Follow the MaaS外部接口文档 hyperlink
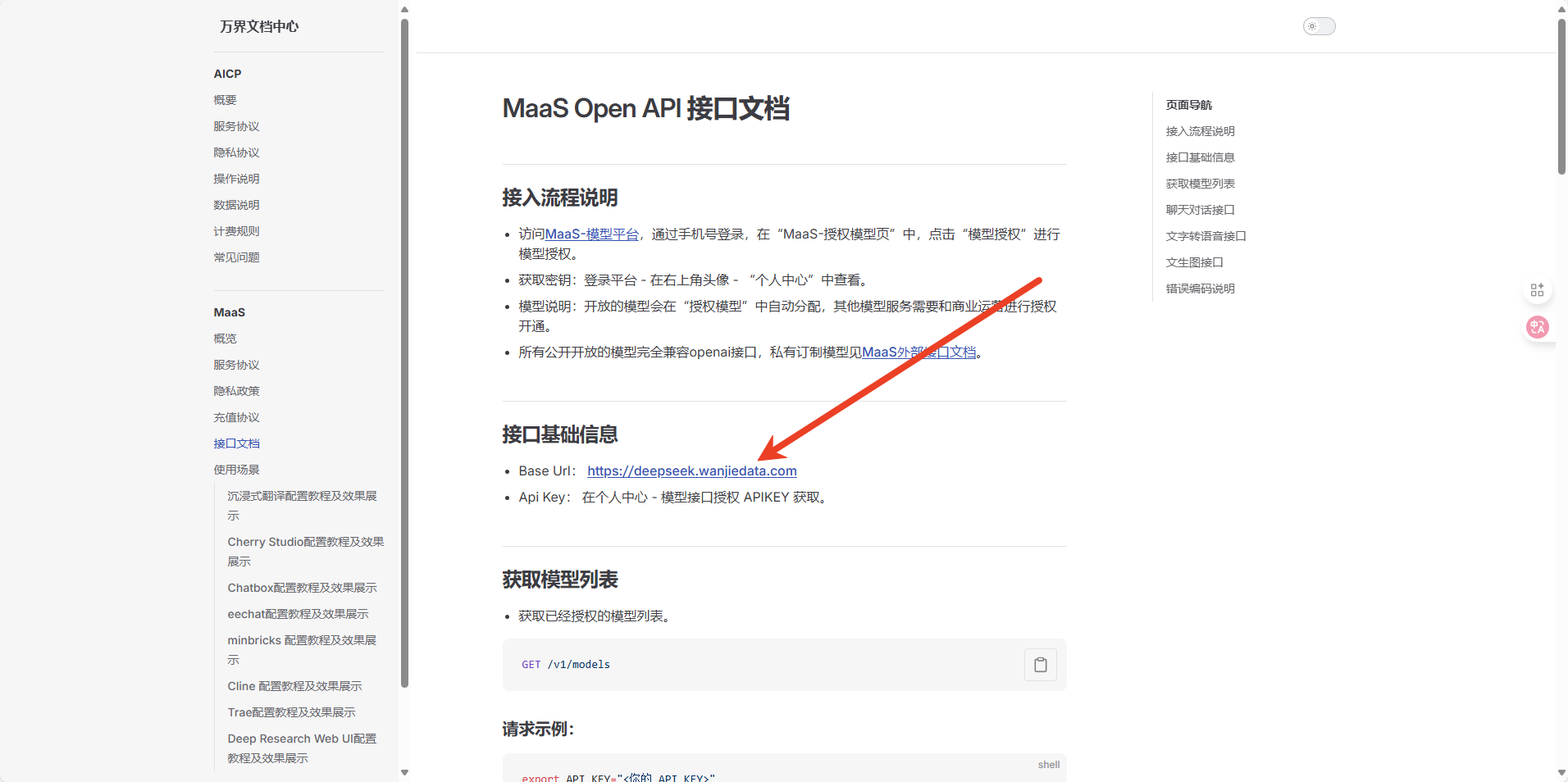Image resolution: width=1568 pixels, height=782 pixels. click(918, 352)
